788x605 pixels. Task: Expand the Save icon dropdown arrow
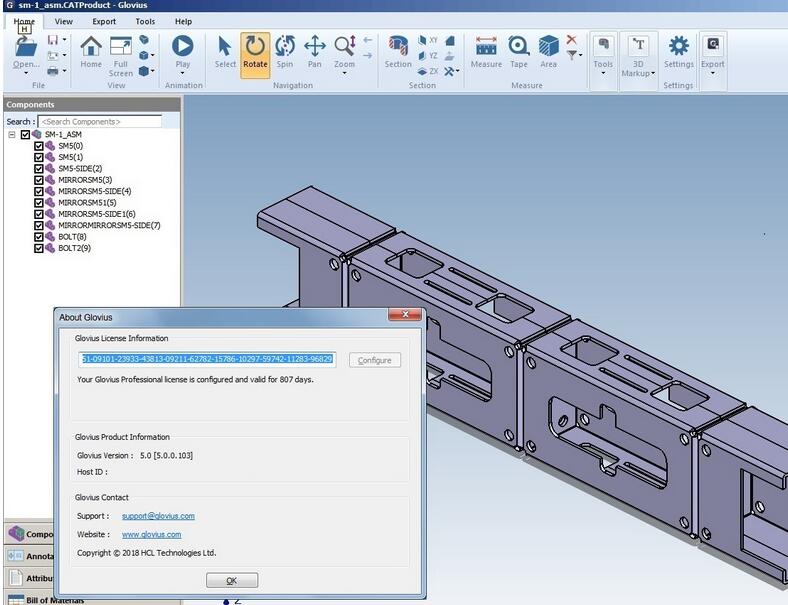click(x=64, y=40)
